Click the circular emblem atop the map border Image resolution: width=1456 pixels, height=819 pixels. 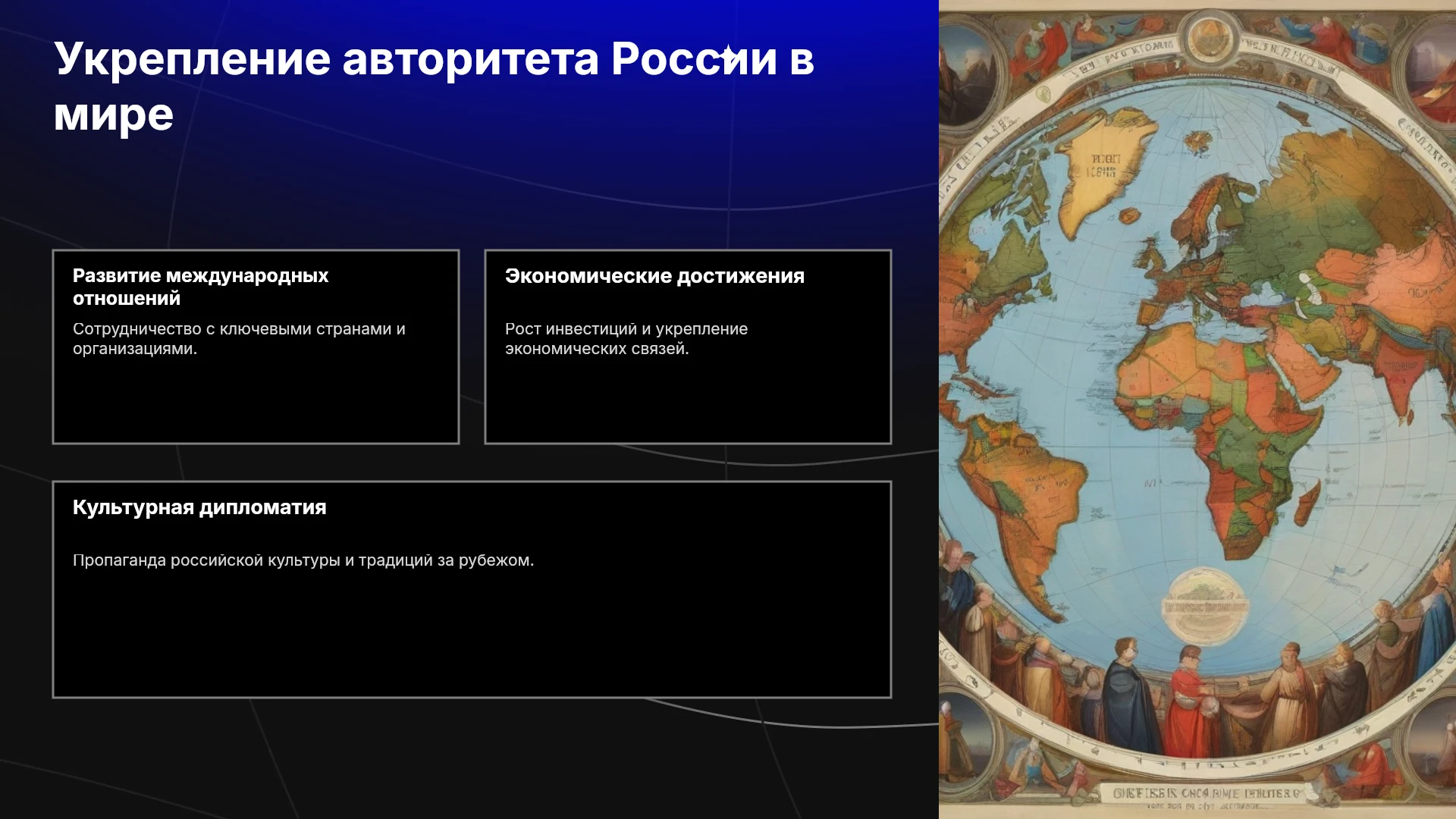1209,39
